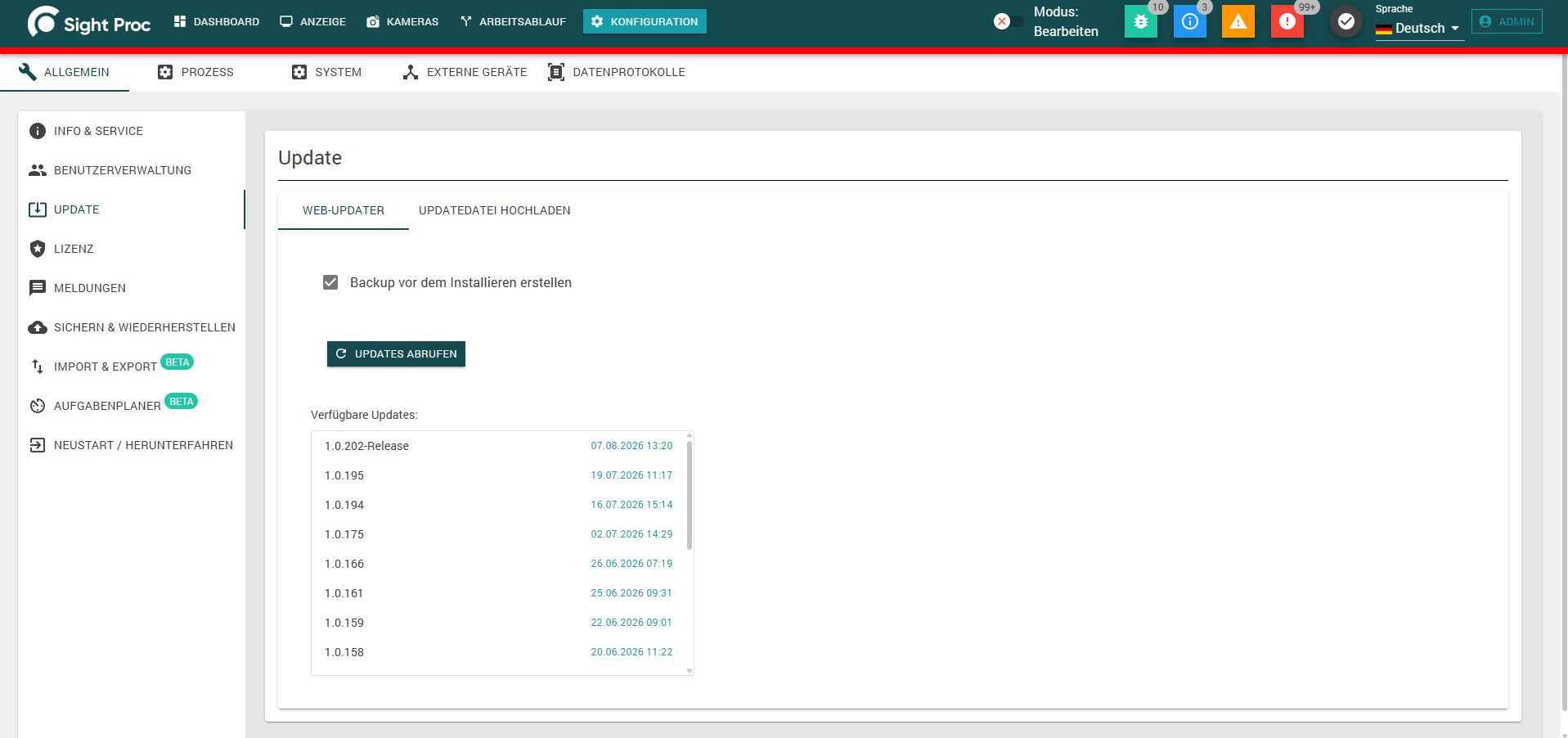This screenshot has width=1568, height=738.
Task: Open the blue info notifications icon
Action: [x=1190, y=22]
